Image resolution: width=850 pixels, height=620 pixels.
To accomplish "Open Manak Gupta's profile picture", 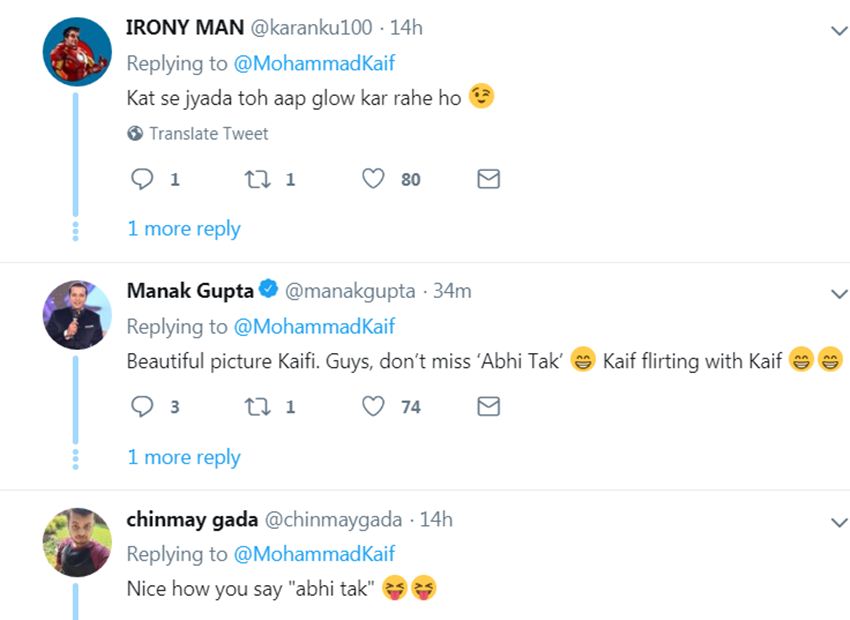I will (x=76, y=314).
